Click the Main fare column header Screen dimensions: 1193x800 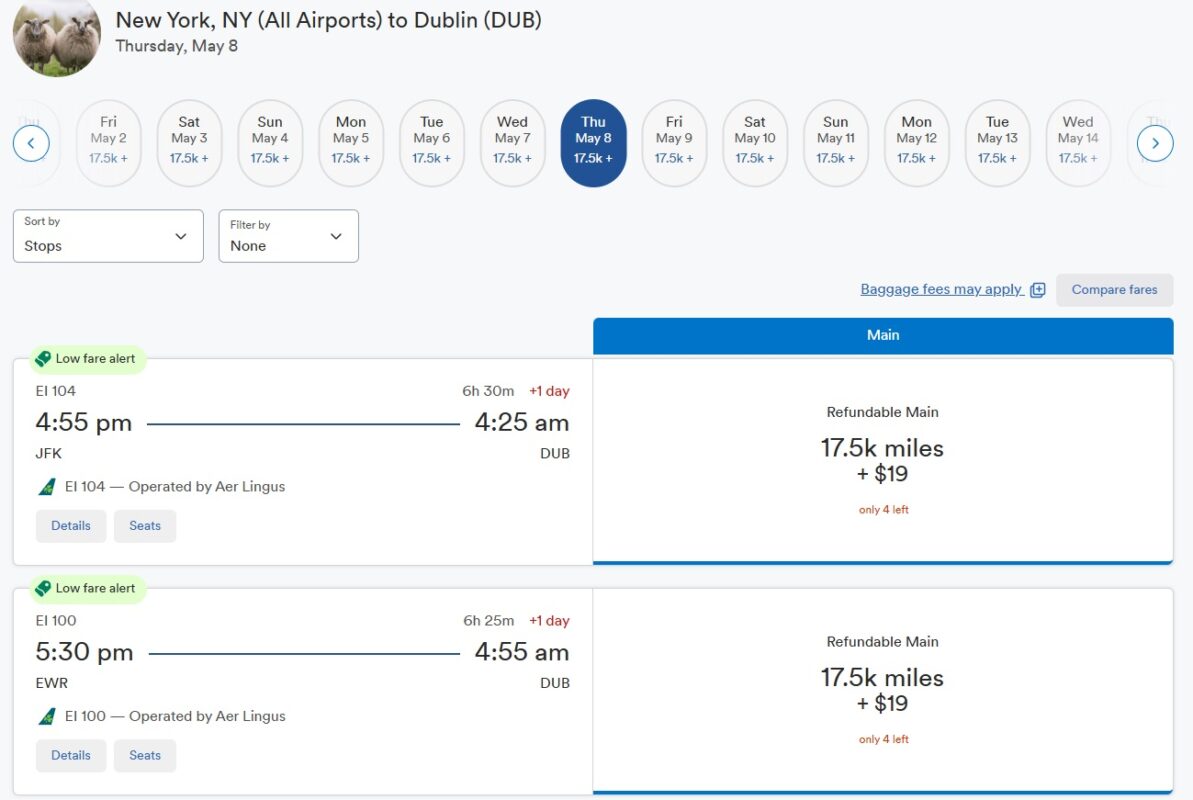883,335
